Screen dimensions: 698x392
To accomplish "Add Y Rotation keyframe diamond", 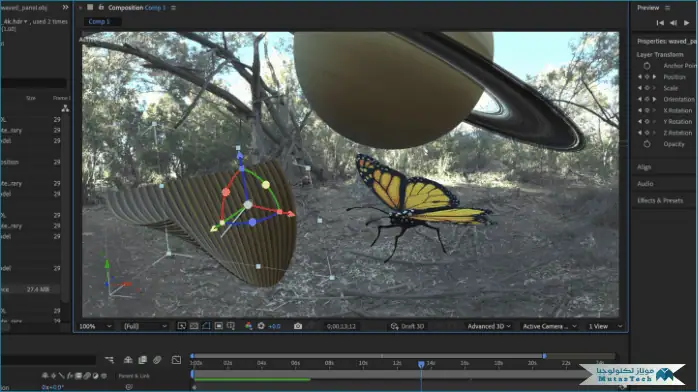I will point(647,121).
